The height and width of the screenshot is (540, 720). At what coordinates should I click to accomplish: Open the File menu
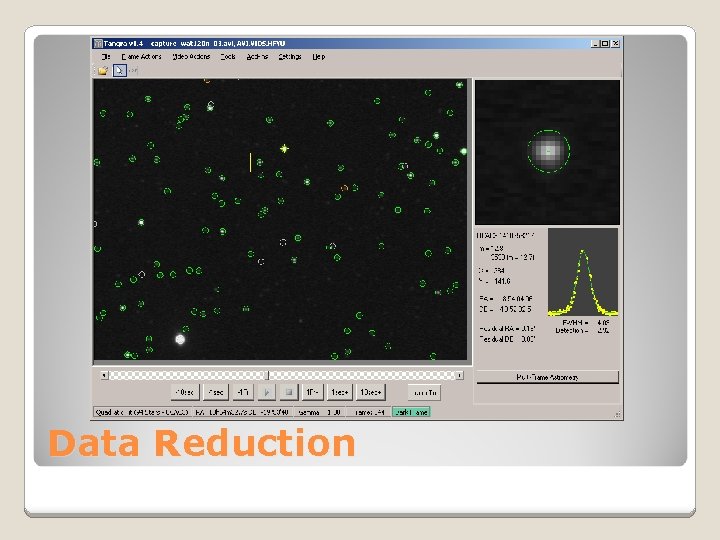[106, 56]
